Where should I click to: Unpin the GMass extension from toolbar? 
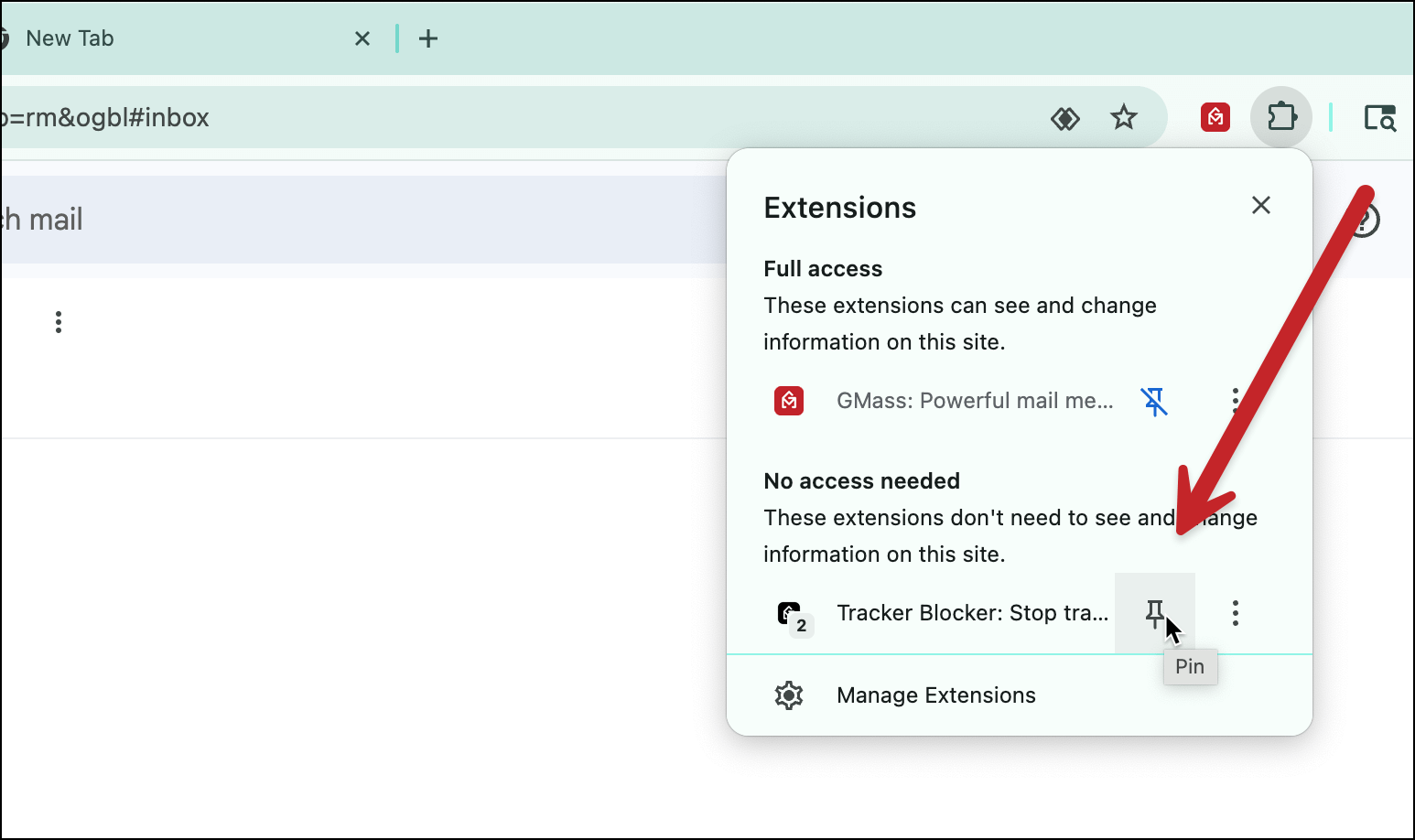tap(1154, 401)
